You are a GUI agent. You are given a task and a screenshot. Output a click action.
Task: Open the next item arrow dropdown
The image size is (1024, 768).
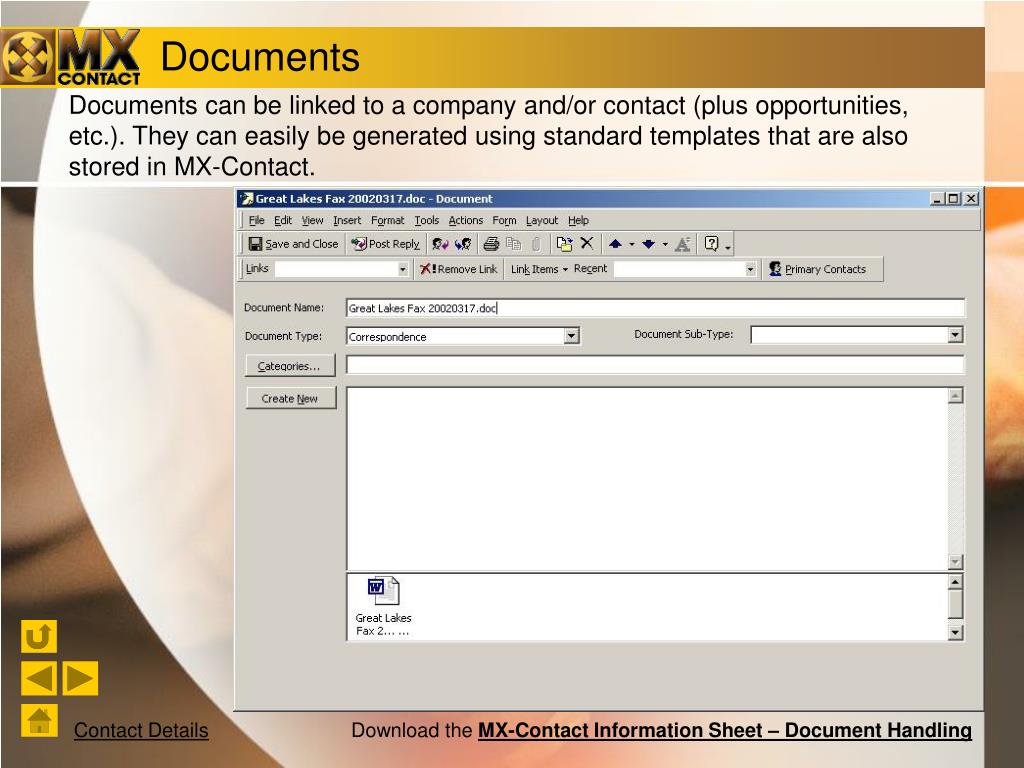point(665,244)
